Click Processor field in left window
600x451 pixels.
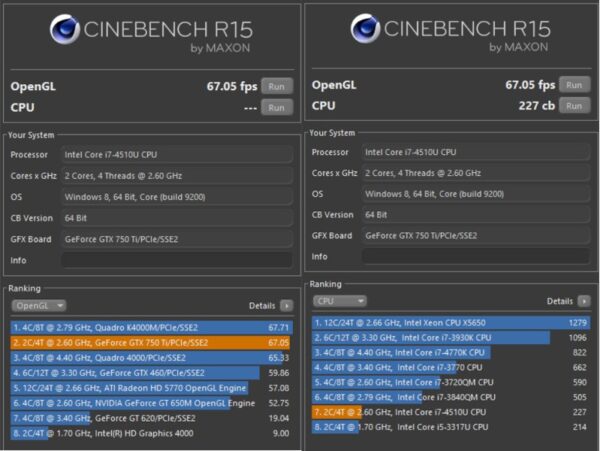pos(177,155)
